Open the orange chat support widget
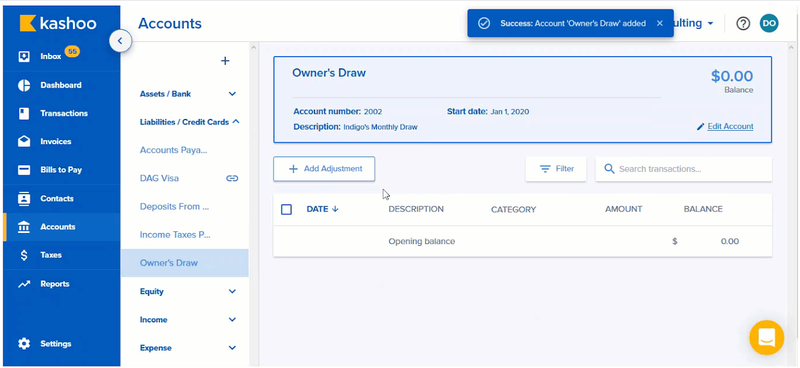 coord(766,337)
